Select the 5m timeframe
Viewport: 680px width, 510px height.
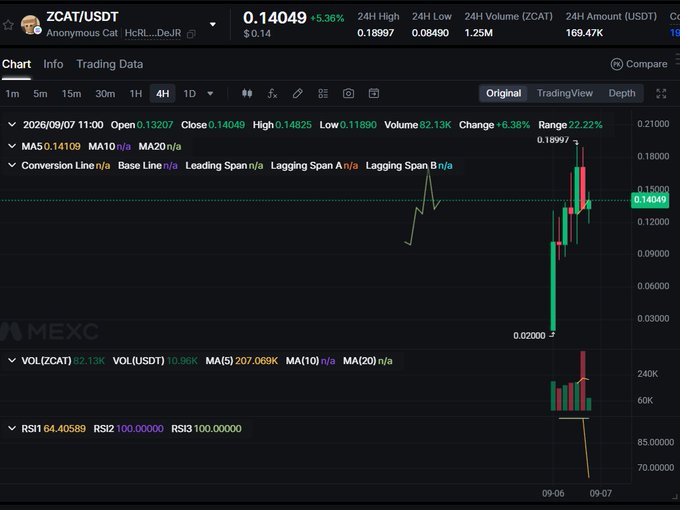[x=40, y=94]
